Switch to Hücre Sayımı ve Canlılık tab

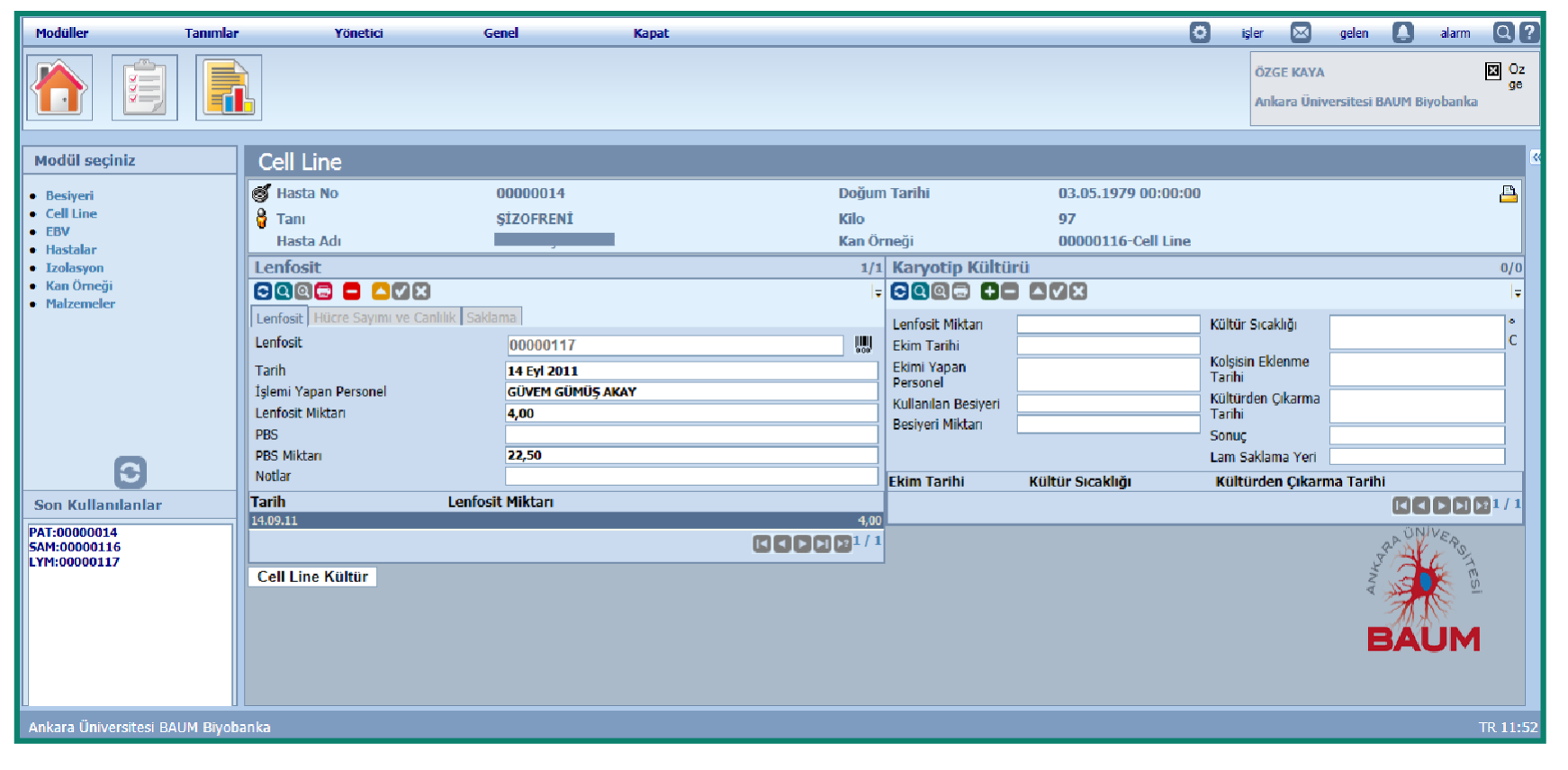384,318
